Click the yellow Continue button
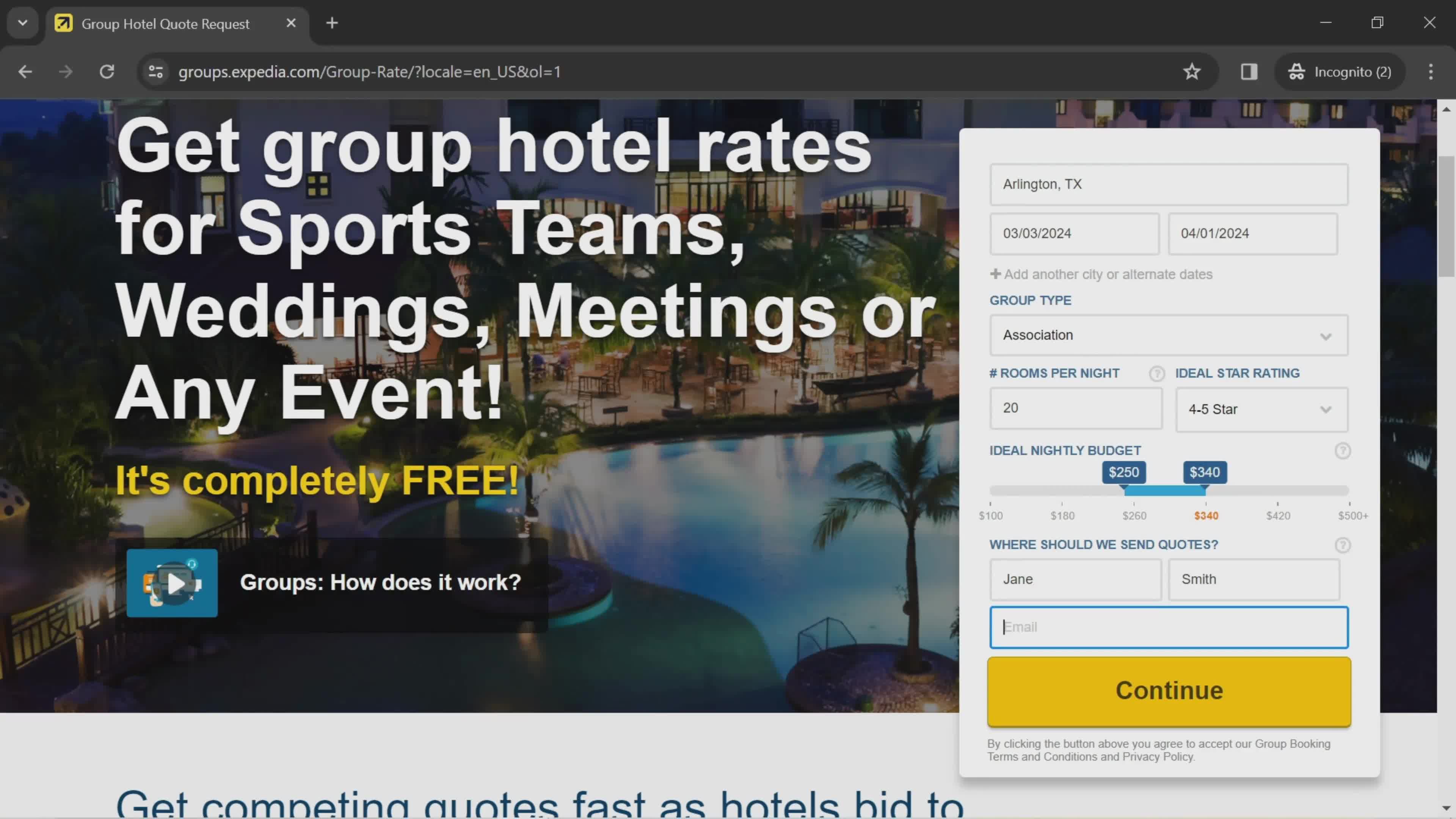The width and height of the screenshot is (1456, 819). pyautogui.click(x=1169, y=691)
